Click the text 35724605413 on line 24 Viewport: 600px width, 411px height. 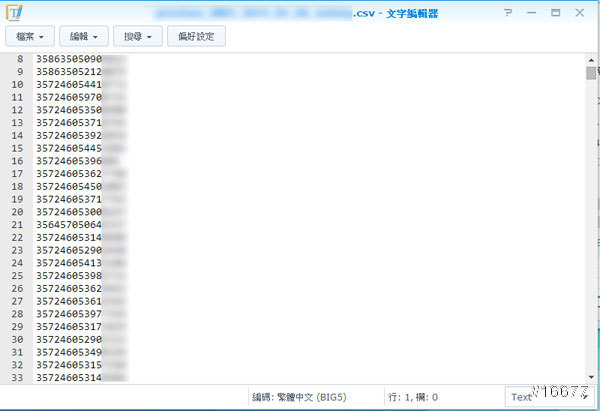(69, 263)
